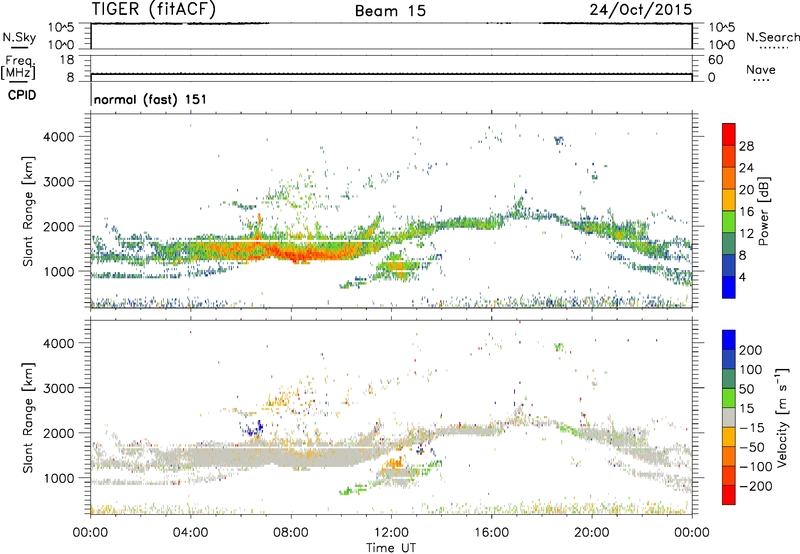
Task: Click the '4' label on the Power scale
Action: (742, 277)
